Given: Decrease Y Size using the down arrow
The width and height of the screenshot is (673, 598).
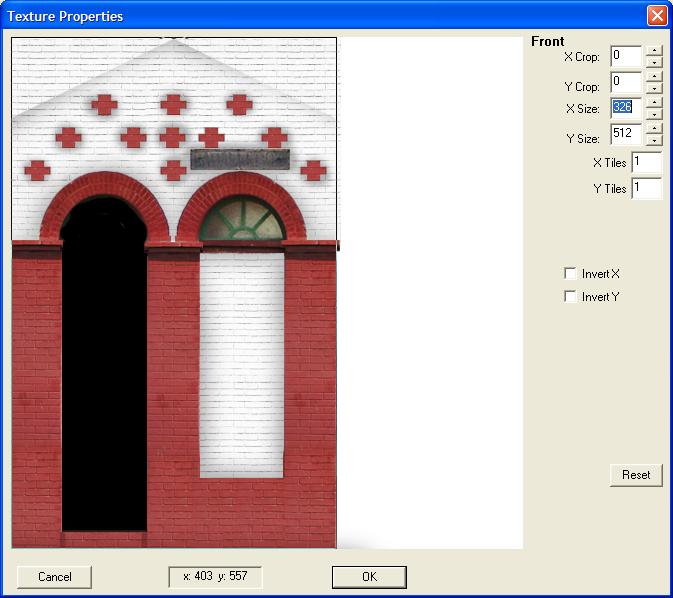Looking at the screenshot, I should tap(653, 139).
